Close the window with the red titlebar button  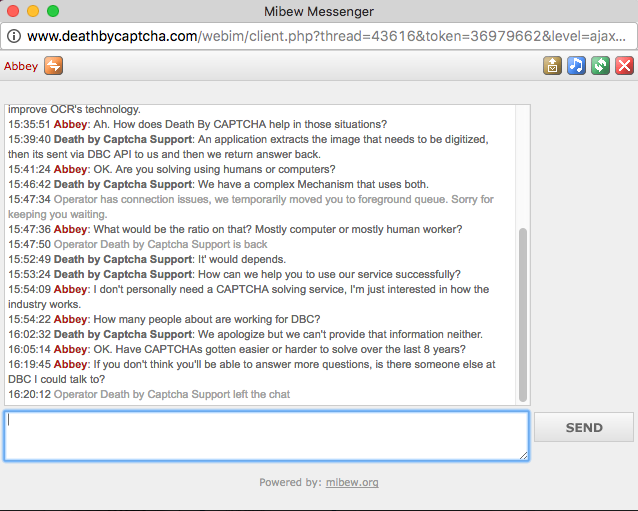point(13,11)
